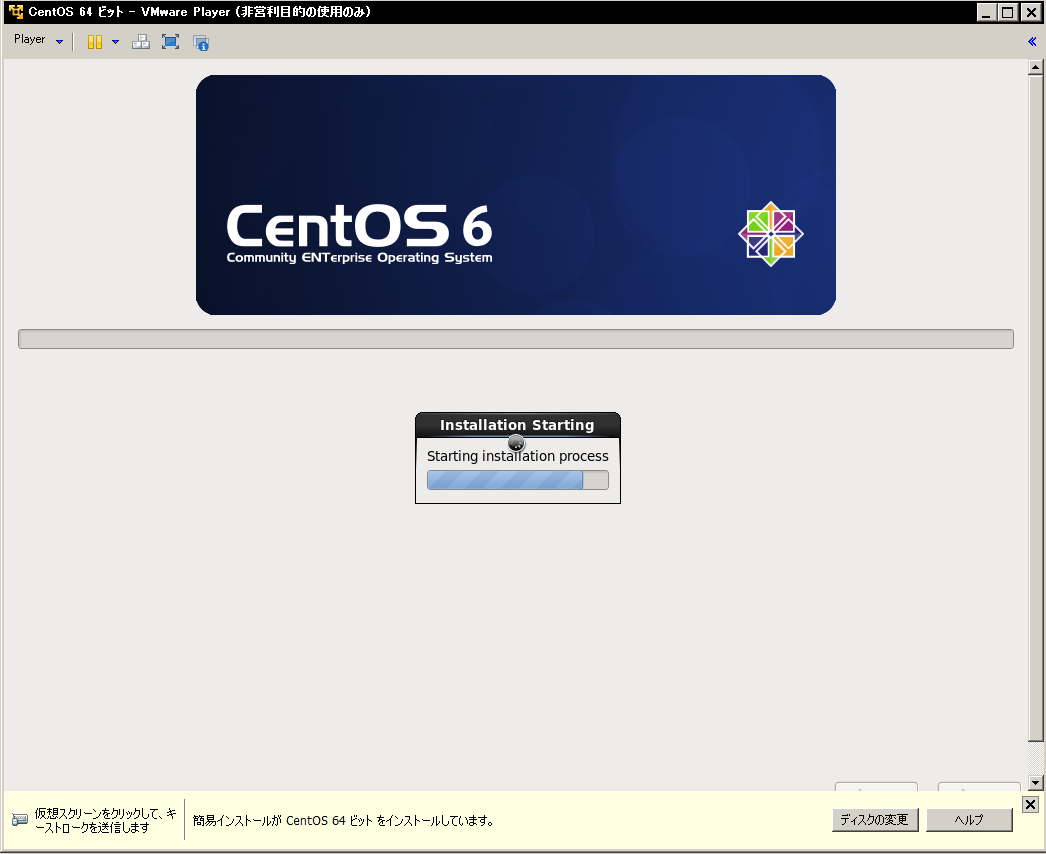Click the pause virtual machine icon

pos(95,42)
